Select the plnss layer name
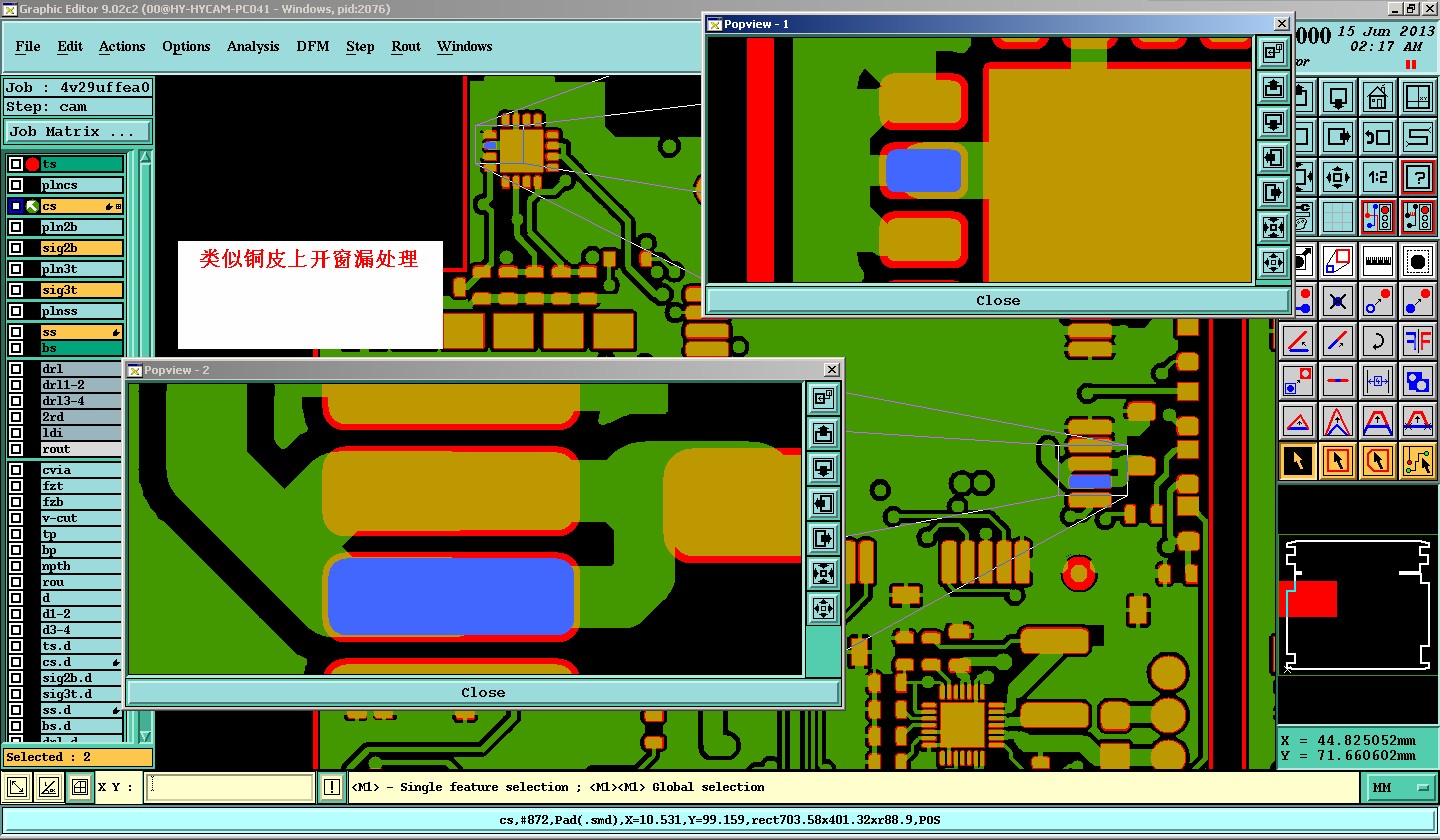The width and height of the screenshot is (1440, 840). click(x=82, y=311)
